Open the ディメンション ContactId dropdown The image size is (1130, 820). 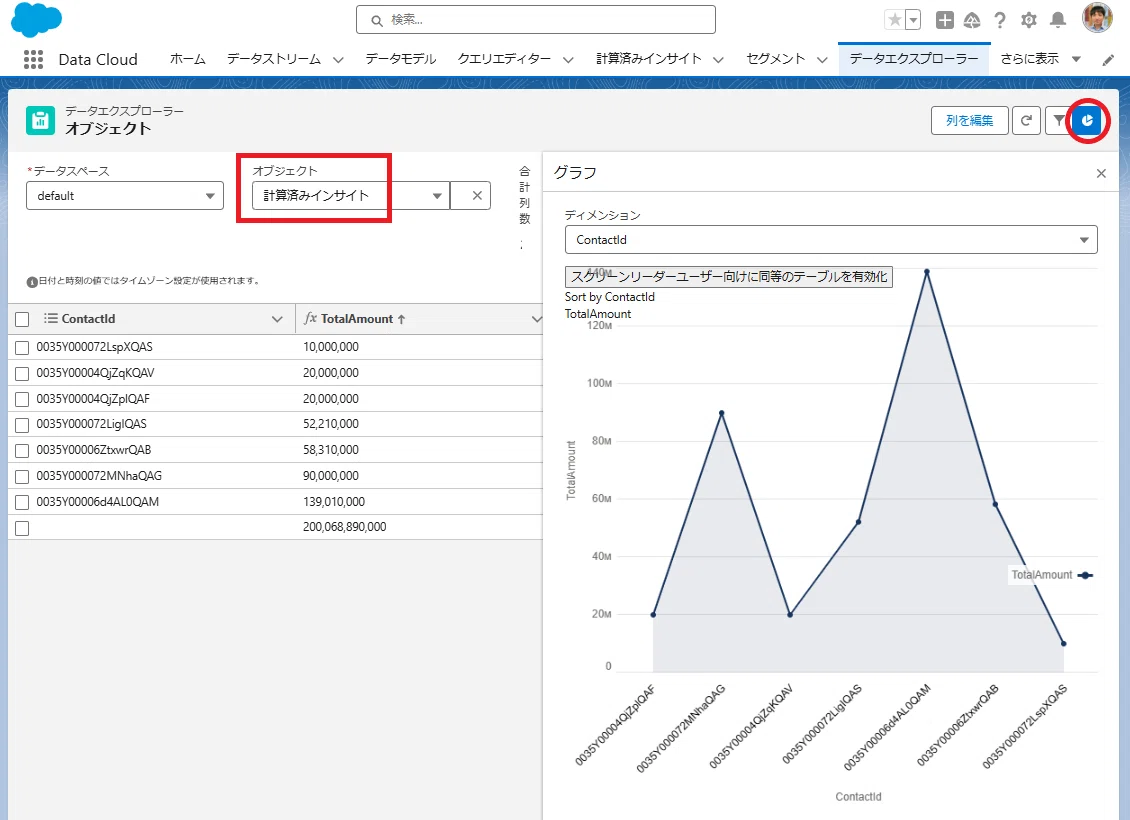click(831, 240)
